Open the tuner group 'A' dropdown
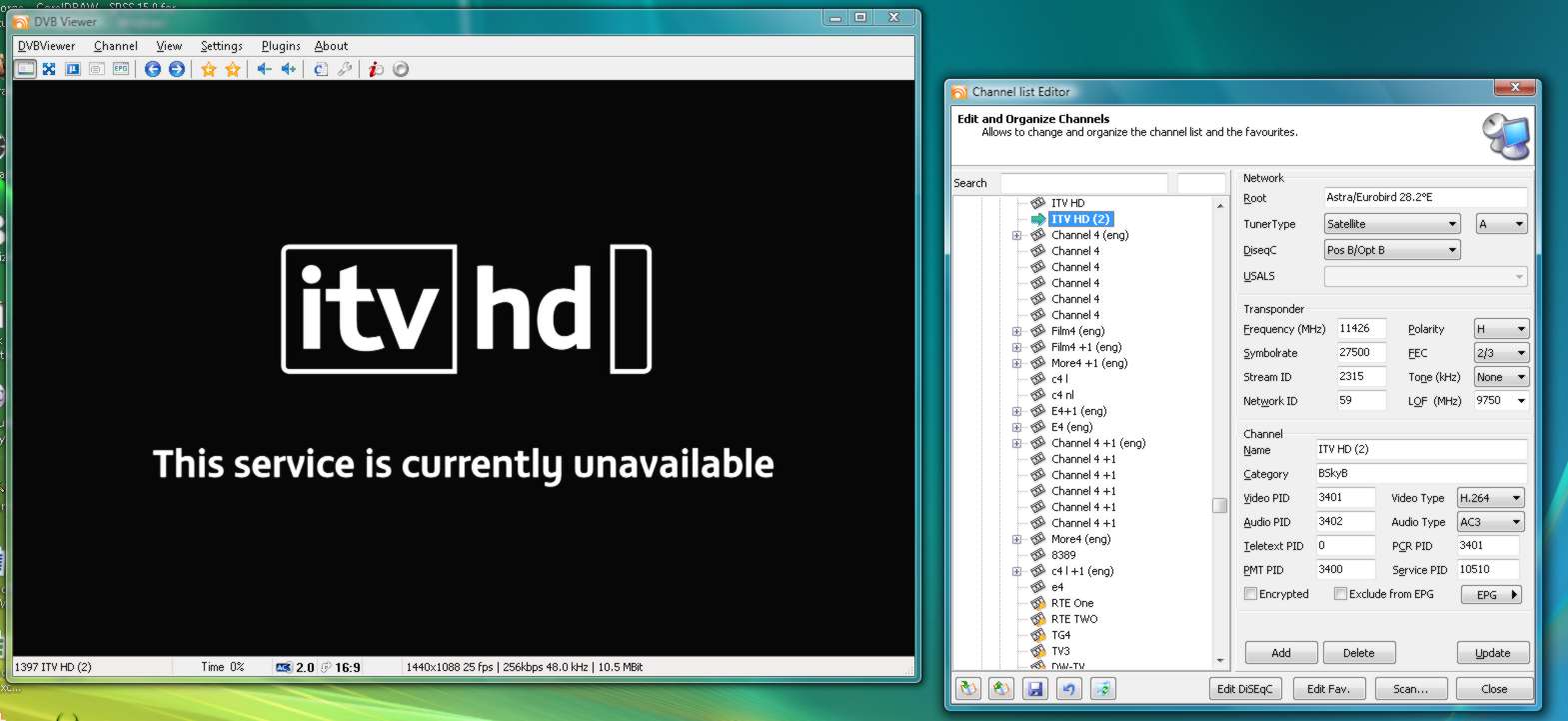1568x721 pixels. pyautogui.click(x=1502, y=224)
